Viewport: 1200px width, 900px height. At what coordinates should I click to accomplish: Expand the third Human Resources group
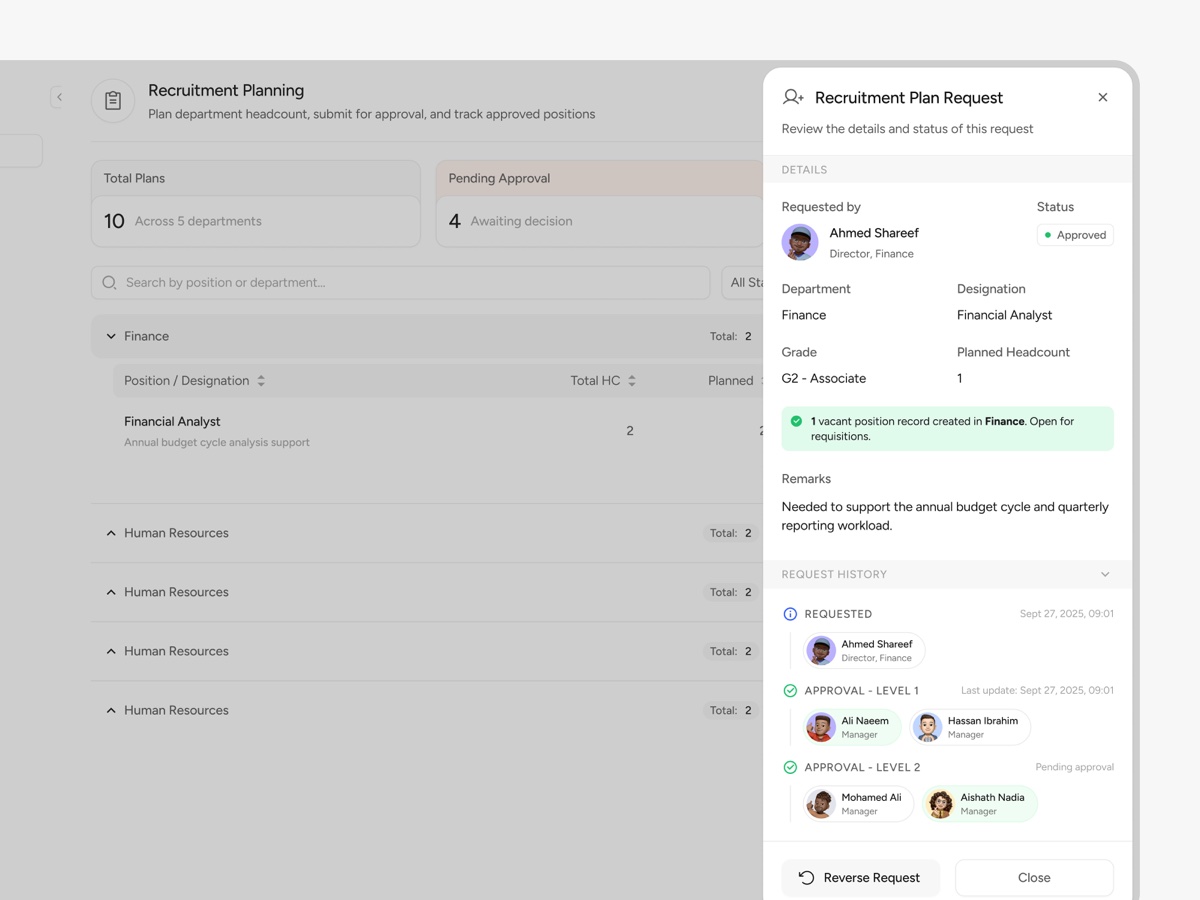(x=111, y=651)
